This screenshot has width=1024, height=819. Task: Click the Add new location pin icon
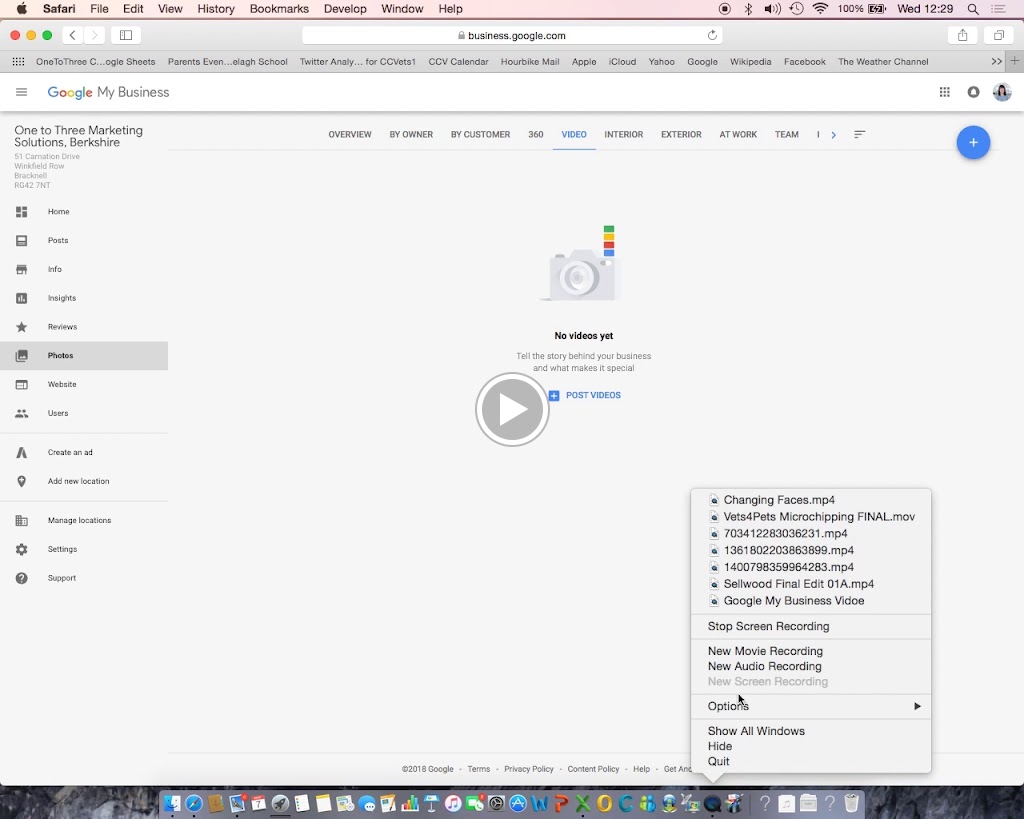[22, 481]
